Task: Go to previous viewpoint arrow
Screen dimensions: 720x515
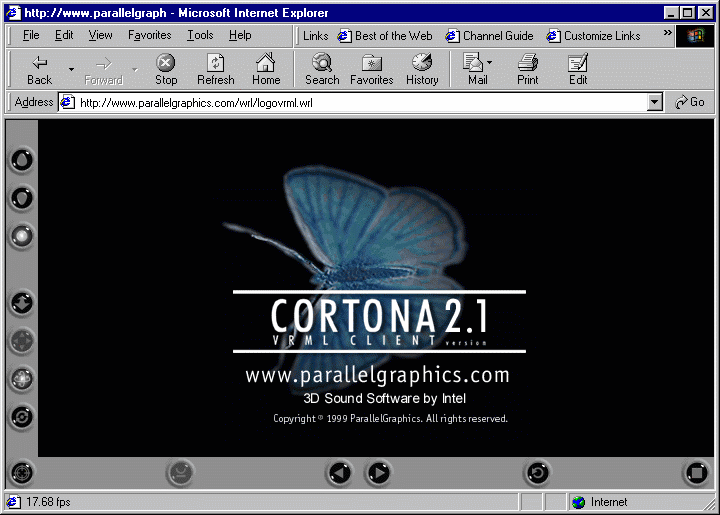Action: 340,473
